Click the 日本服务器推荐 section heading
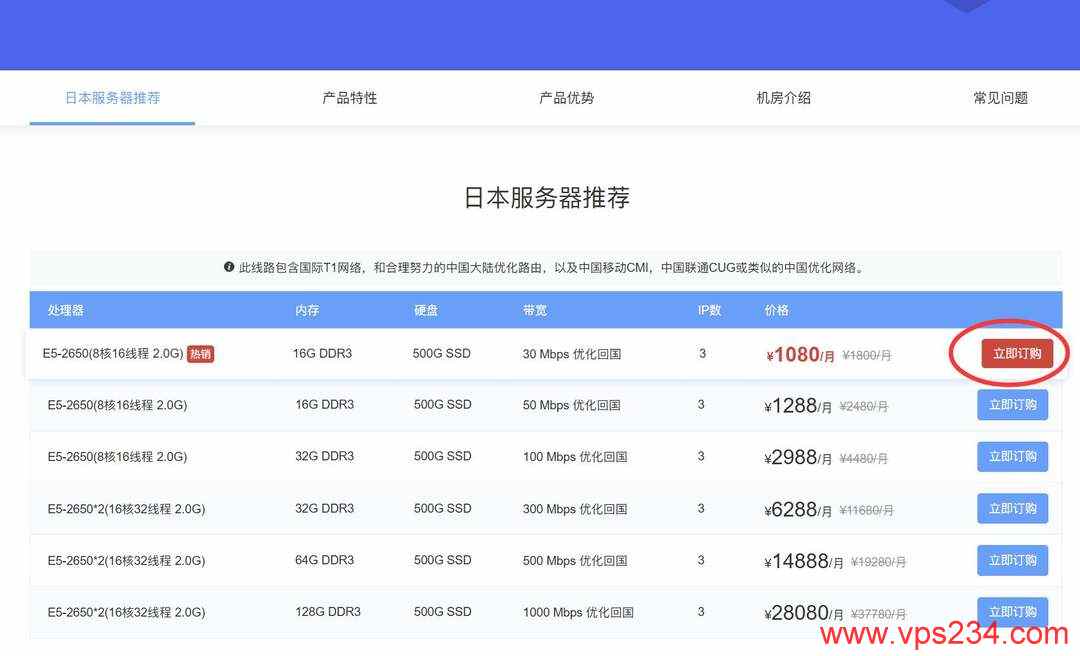Screen dimensions: 1080x656 (x=546, y=198)
